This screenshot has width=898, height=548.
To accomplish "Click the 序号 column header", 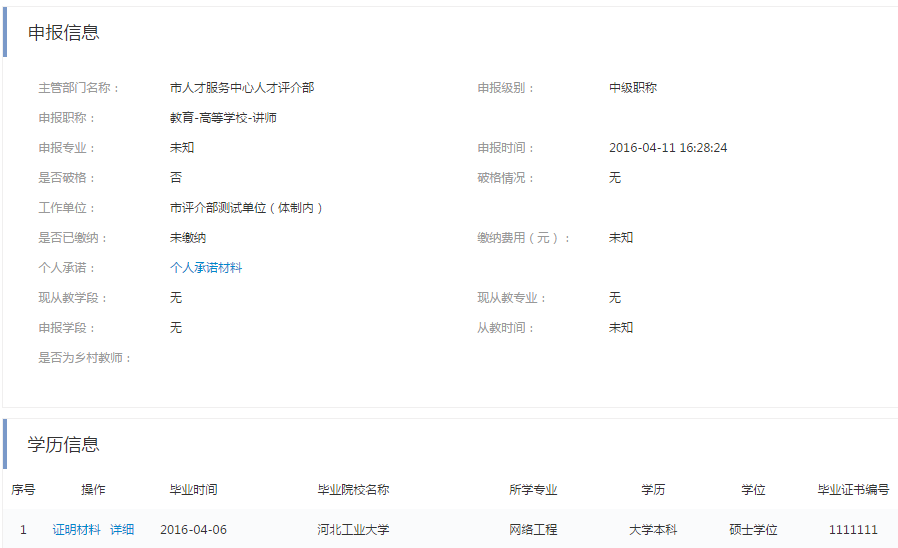I will coord(23,490).
